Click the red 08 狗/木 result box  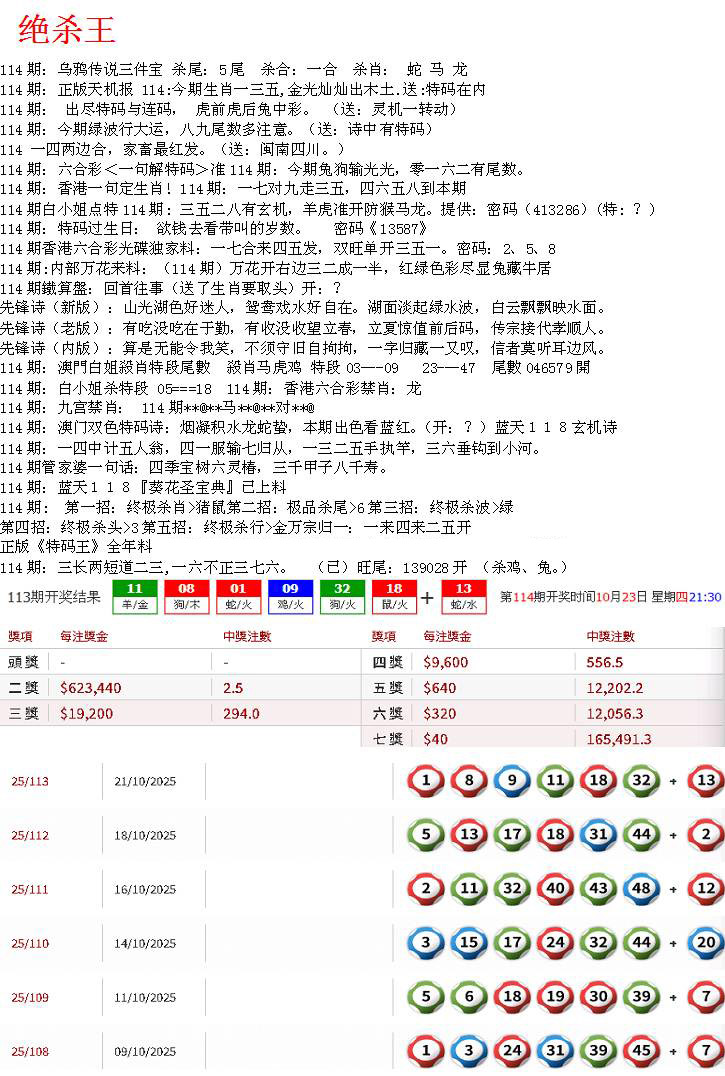[x=186, y=596]
